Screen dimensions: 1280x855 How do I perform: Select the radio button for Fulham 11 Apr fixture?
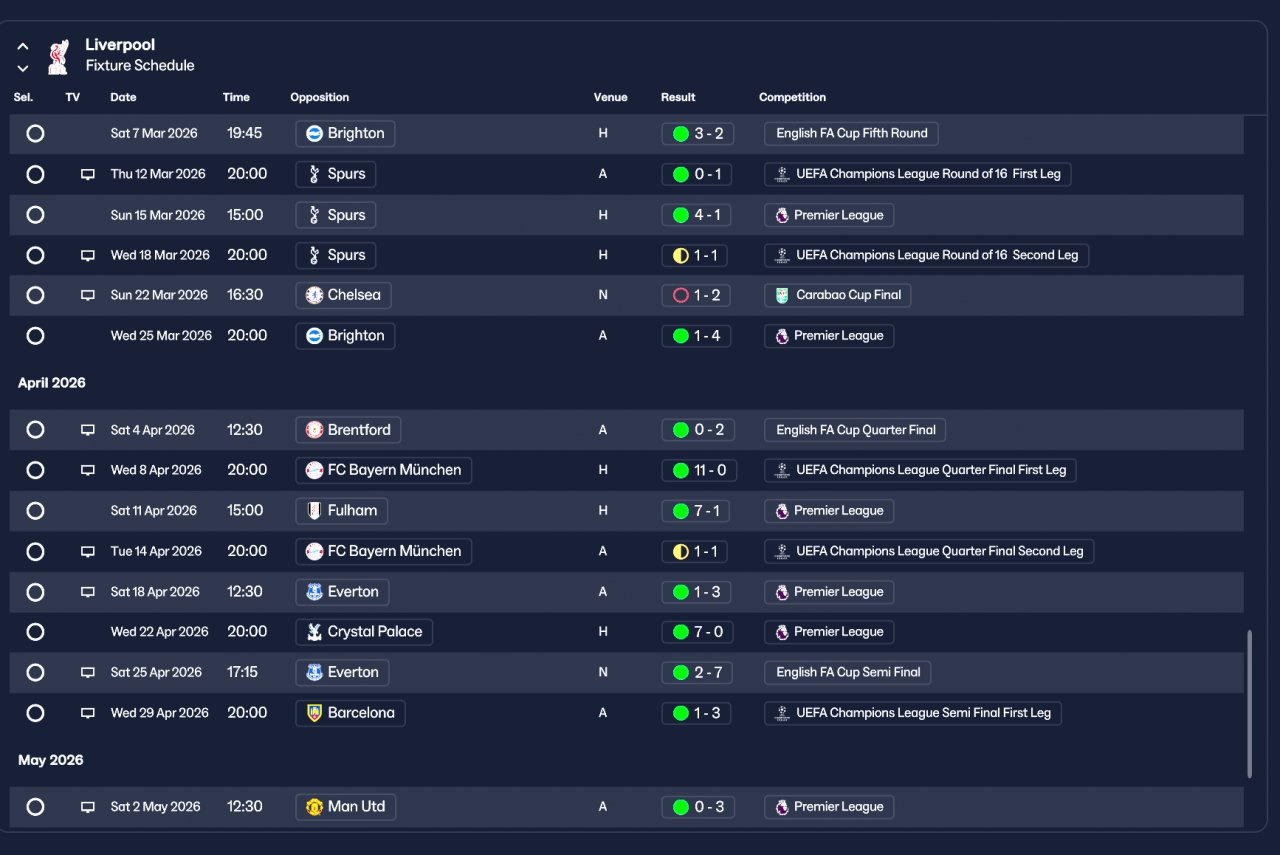35,511
